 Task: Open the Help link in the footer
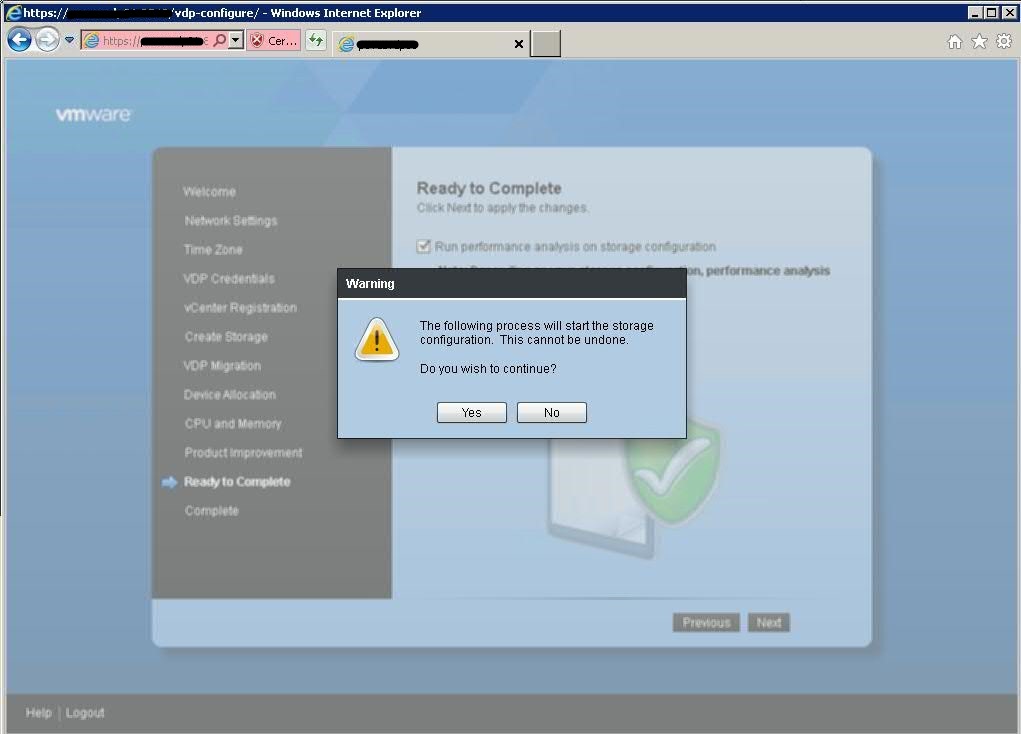pos(38,713)
